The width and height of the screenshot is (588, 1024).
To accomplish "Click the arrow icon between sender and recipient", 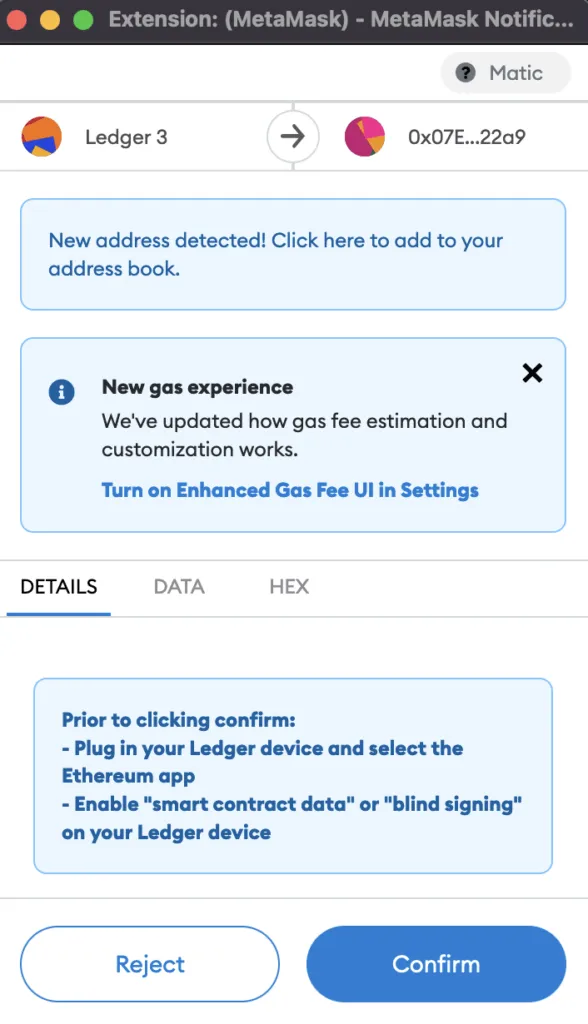I will tap(293, 136).
